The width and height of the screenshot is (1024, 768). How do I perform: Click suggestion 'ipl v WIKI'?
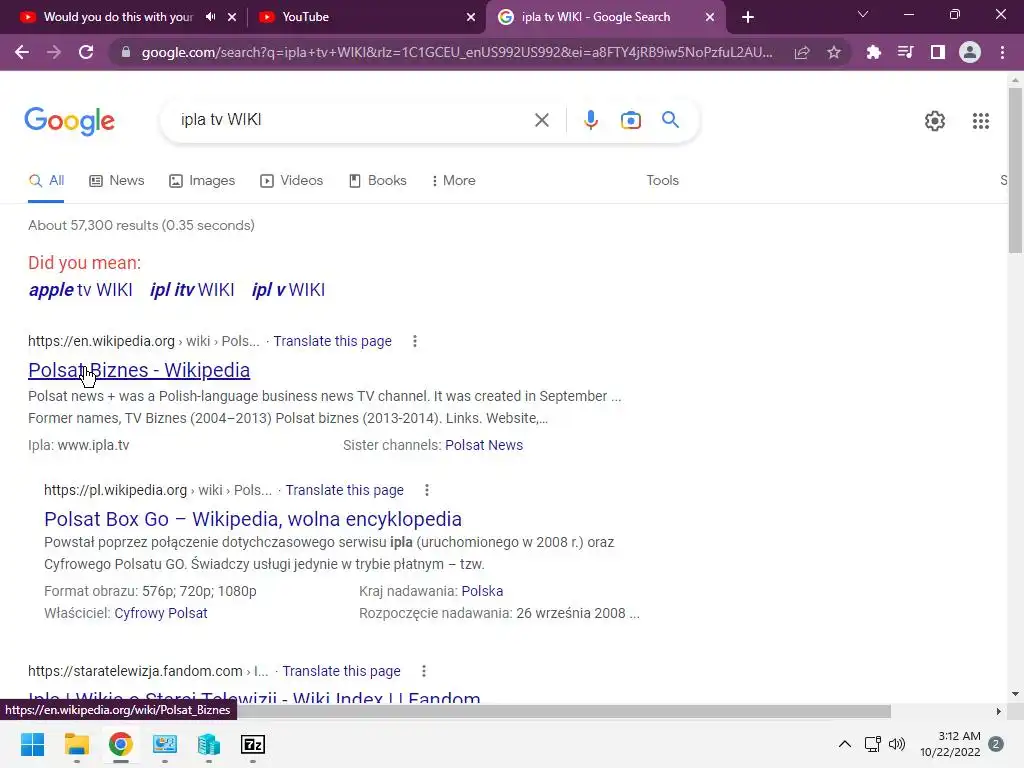(288, 290)
